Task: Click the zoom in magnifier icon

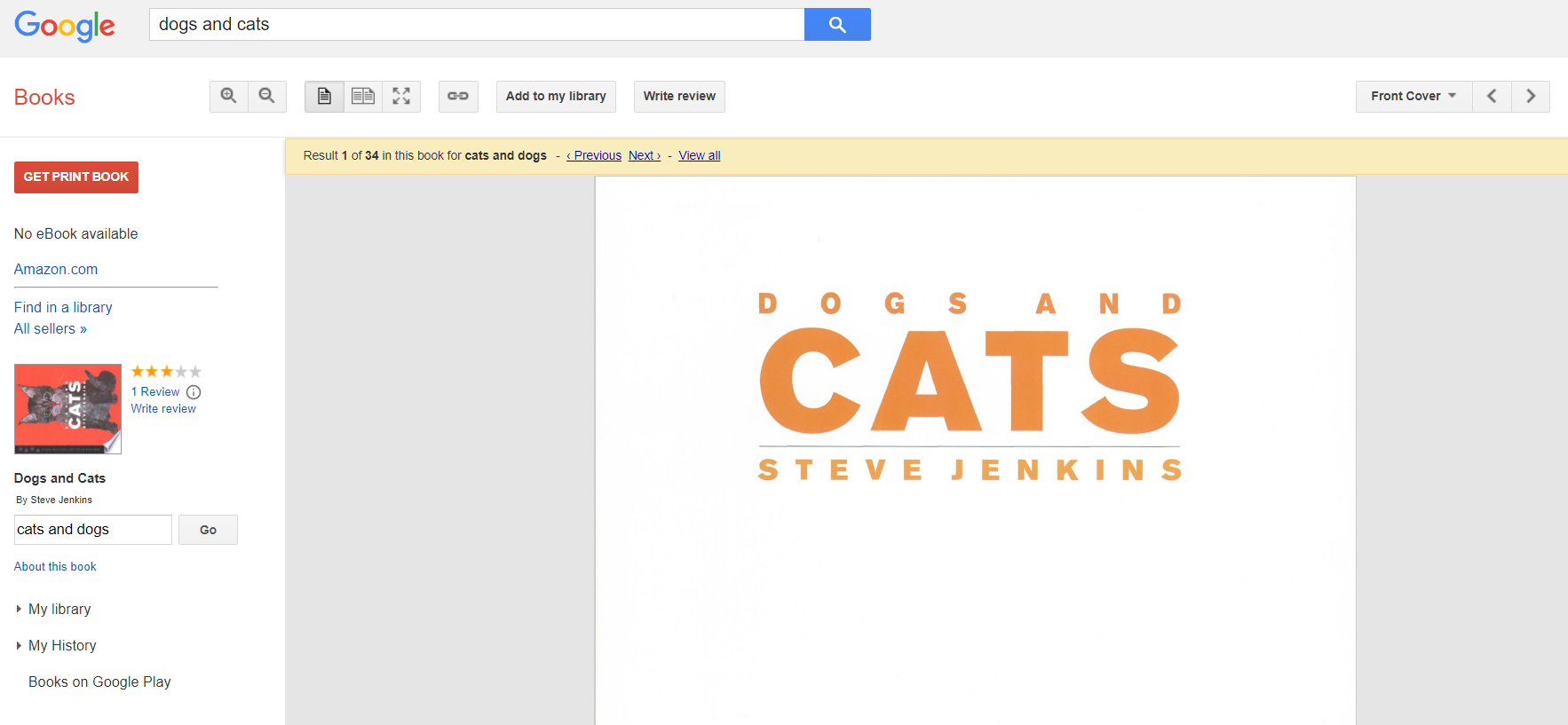Action: [x=228, y=96]
